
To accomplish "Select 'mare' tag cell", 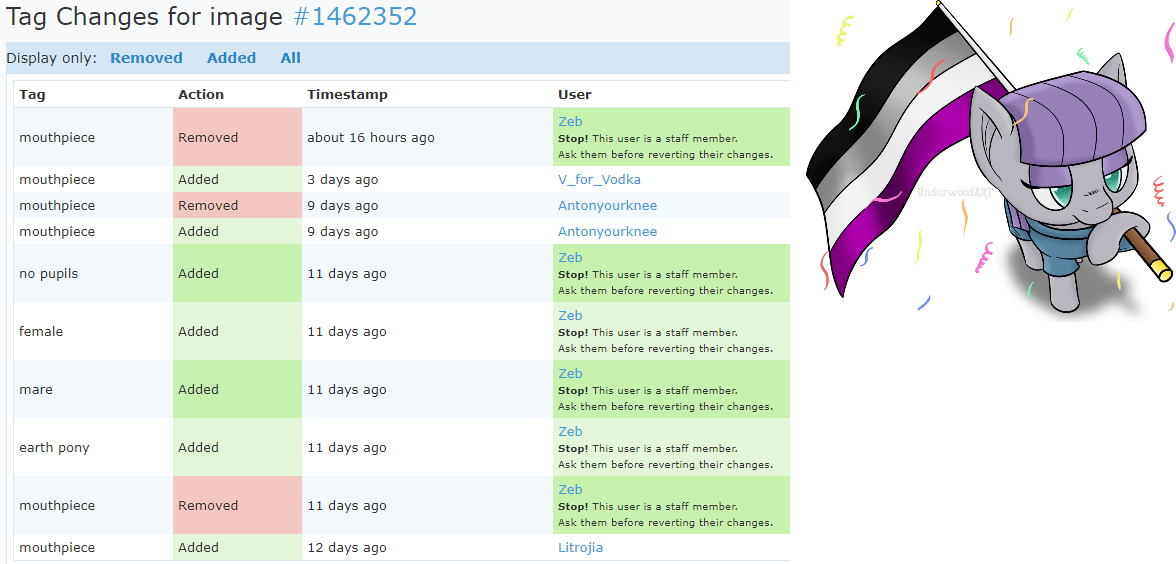I will (36, 390).
